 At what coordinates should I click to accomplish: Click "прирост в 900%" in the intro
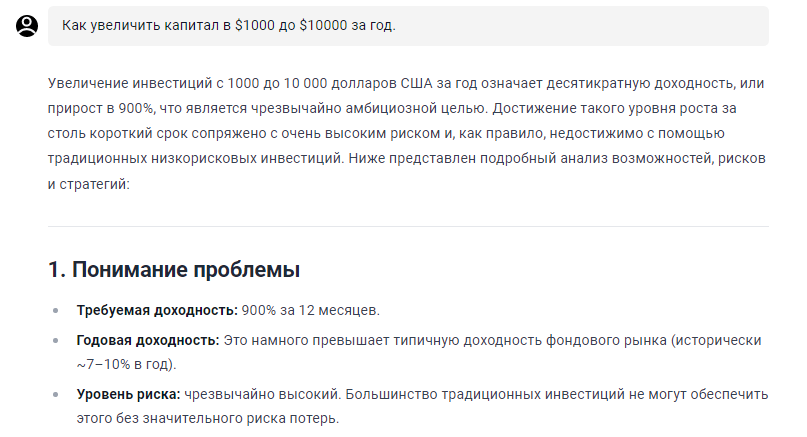pos(100,109)
